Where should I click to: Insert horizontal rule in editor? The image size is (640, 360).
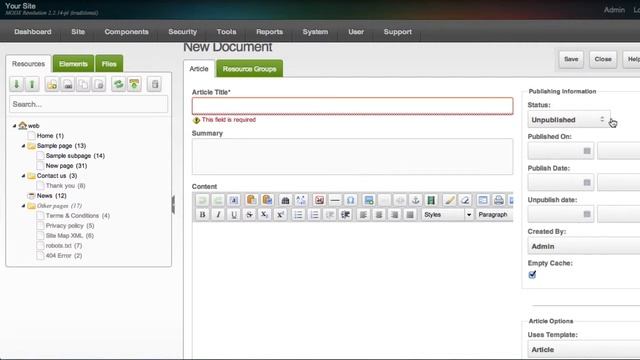(x=335, y=200)
